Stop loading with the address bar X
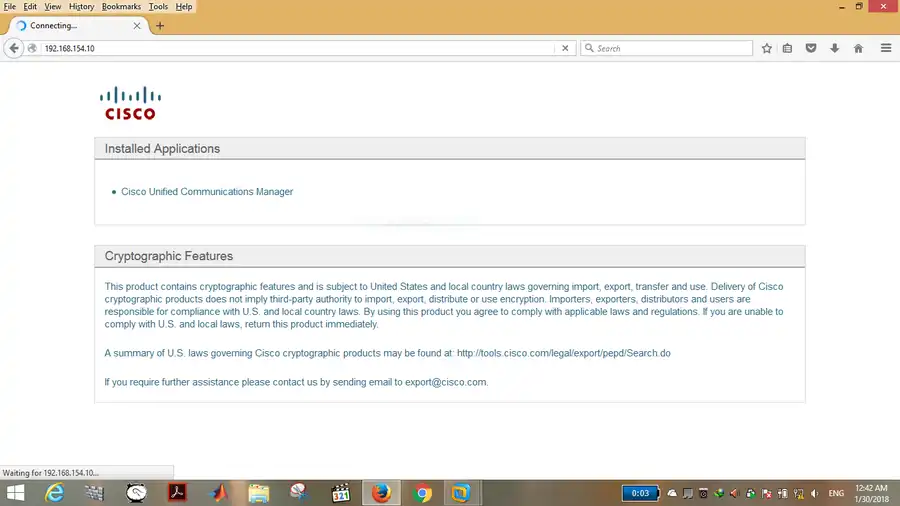 (x=565, y=48)
